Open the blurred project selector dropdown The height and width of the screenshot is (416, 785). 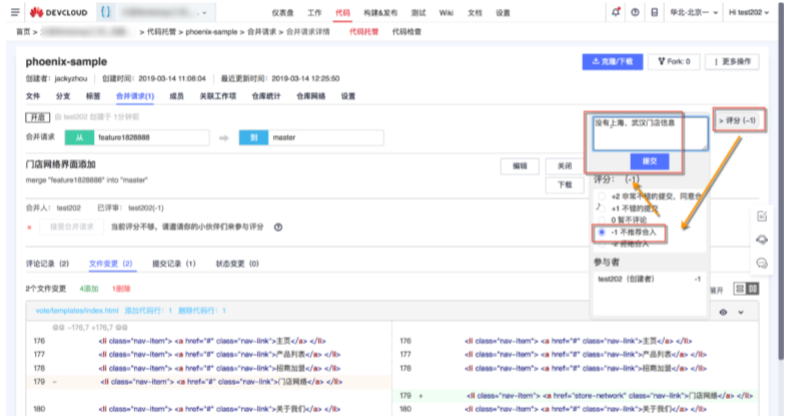pyautogui.click(x=165, y=13)
